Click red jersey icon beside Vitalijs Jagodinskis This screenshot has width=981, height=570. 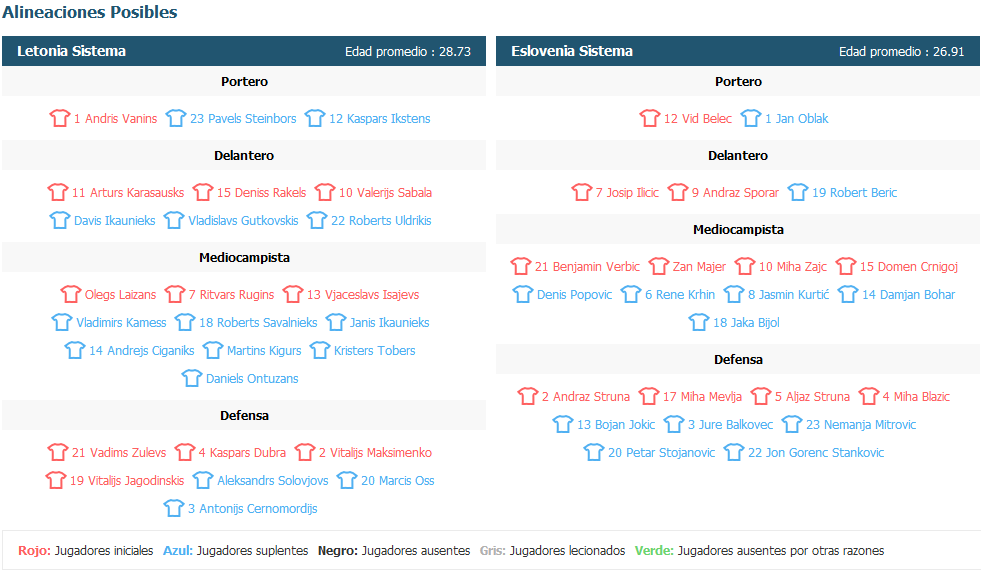coord(56,481)
